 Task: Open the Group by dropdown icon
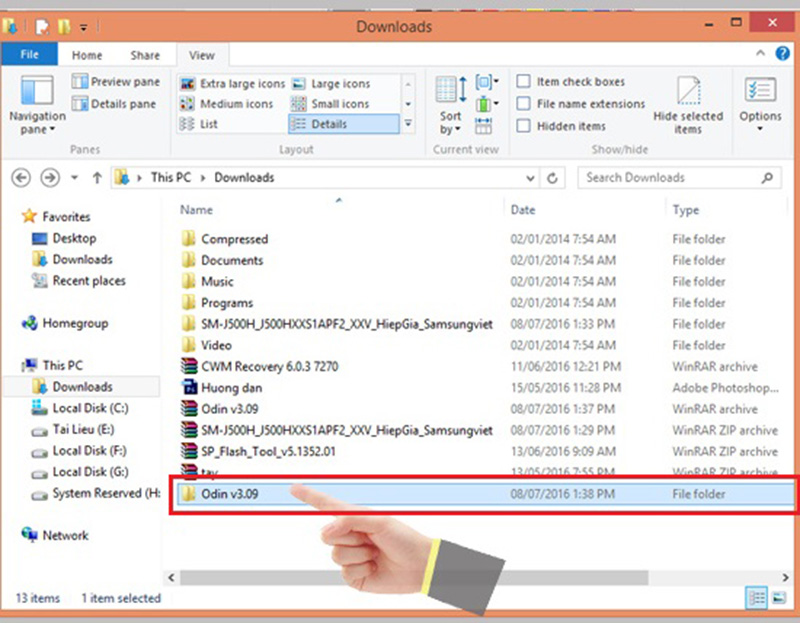click(x=486, y=82)
